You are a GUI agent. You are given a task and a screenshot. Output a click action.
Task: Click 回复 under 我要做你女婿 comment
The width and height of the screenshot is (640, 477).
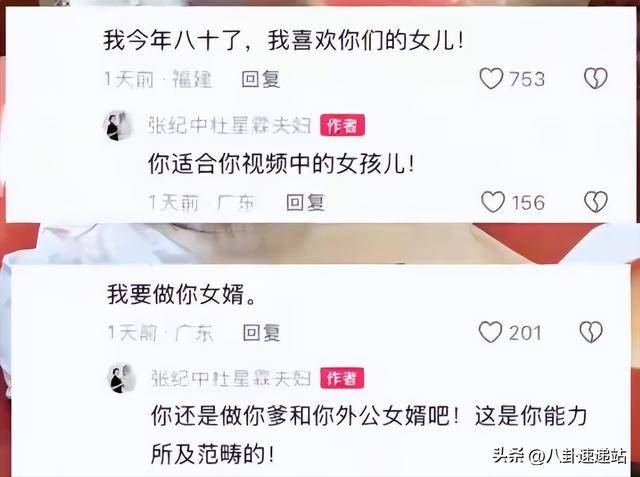click(x=261, y=333)
